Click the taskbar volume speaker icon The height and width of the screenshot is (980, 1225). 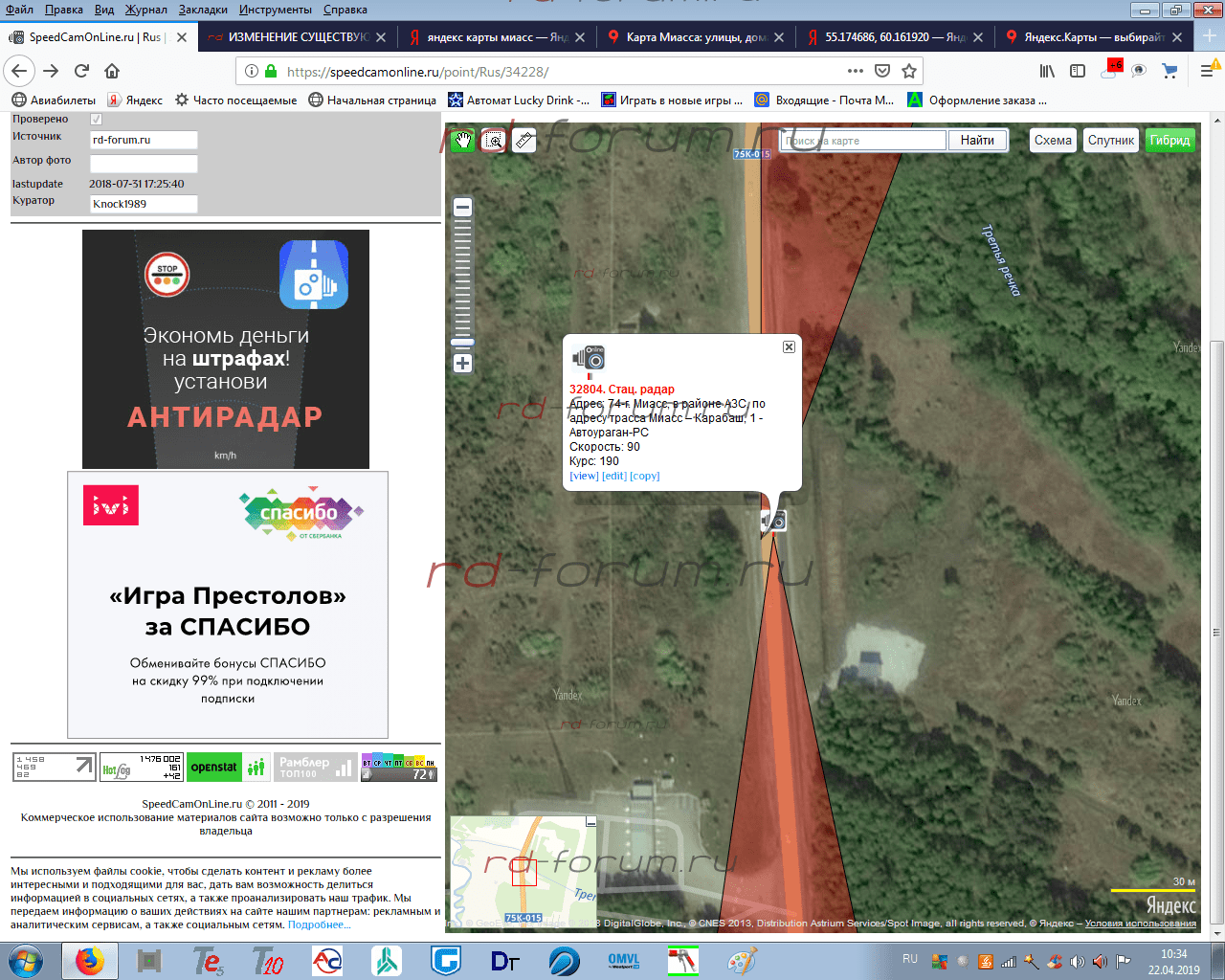1077,962
